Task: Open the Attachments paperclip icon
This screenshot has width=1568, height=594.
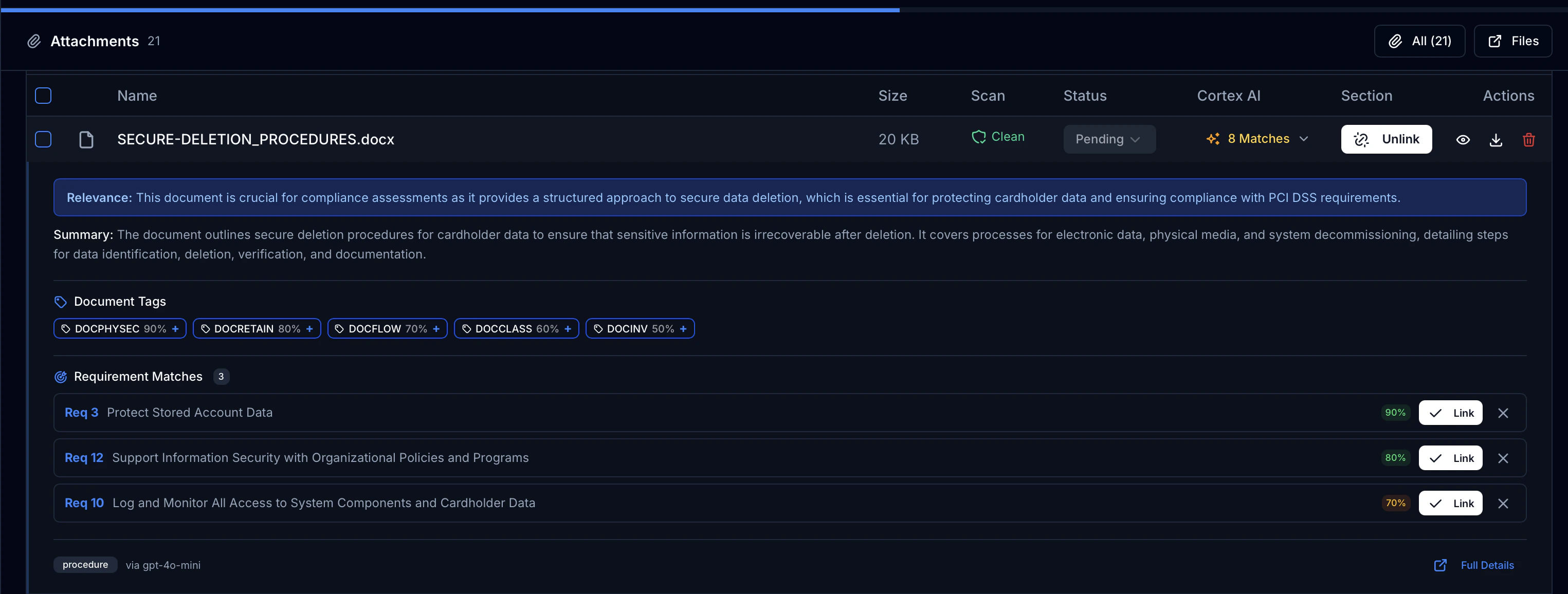Action: [34, 41]
